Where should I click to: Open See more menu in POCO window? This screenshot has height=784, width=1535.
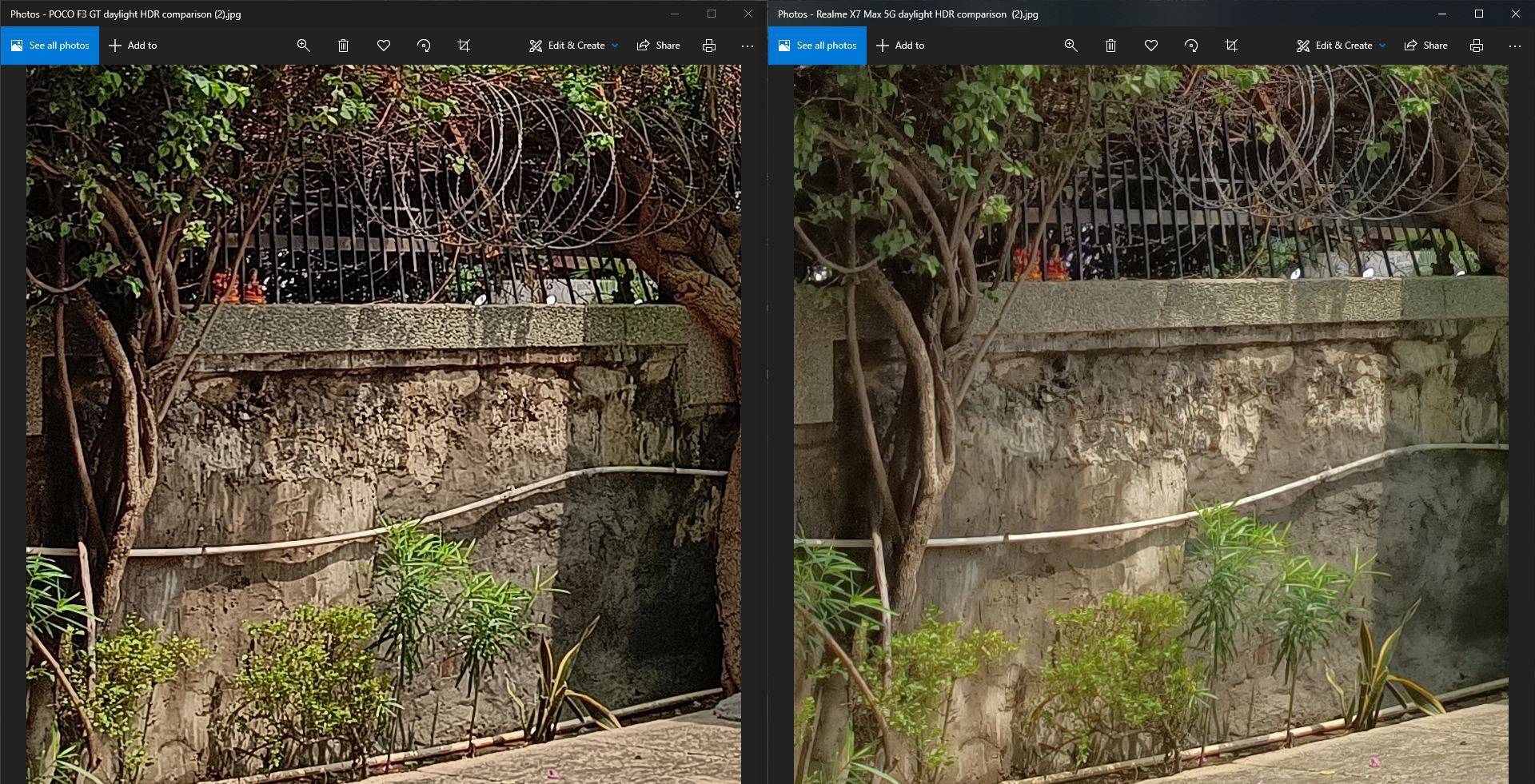748,46
